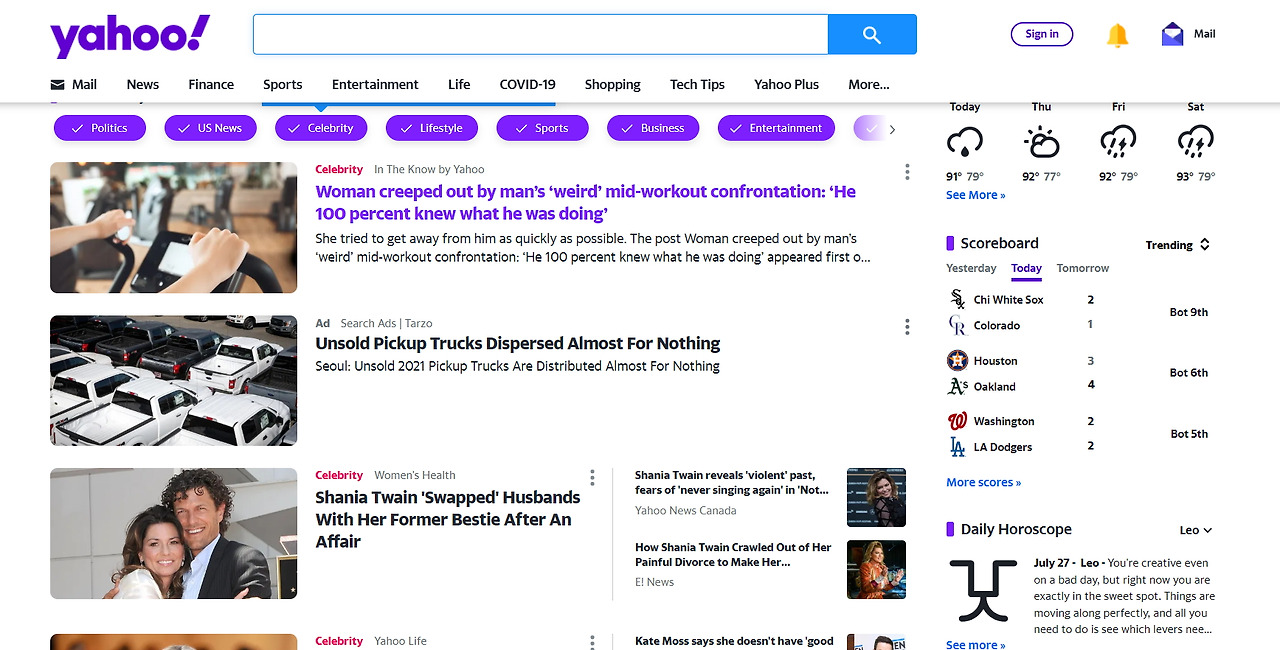The image size is (1280, 650).
Task: Click the gym workout article thumbnail
Action: 174,227
